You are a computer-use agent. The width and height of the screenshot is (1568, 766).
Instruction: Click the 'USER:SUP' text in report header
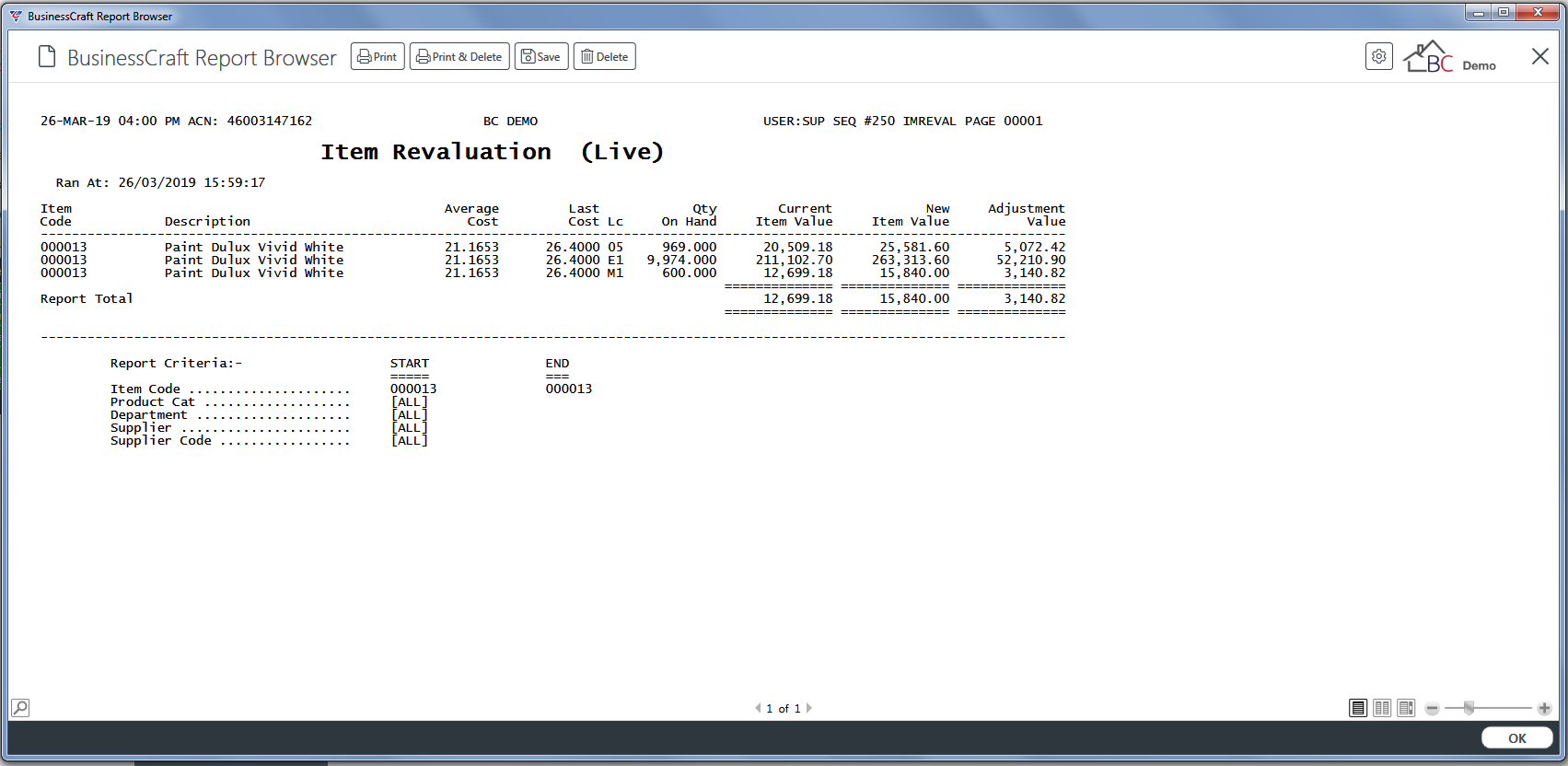coord(794,121)
